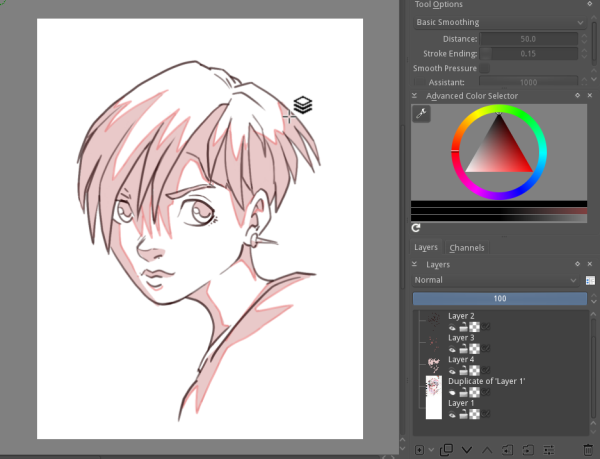Click the layer opacity slider at 100
Image resolution: width=600 pixels, height=459 pixels.
(x=499, y=299)
